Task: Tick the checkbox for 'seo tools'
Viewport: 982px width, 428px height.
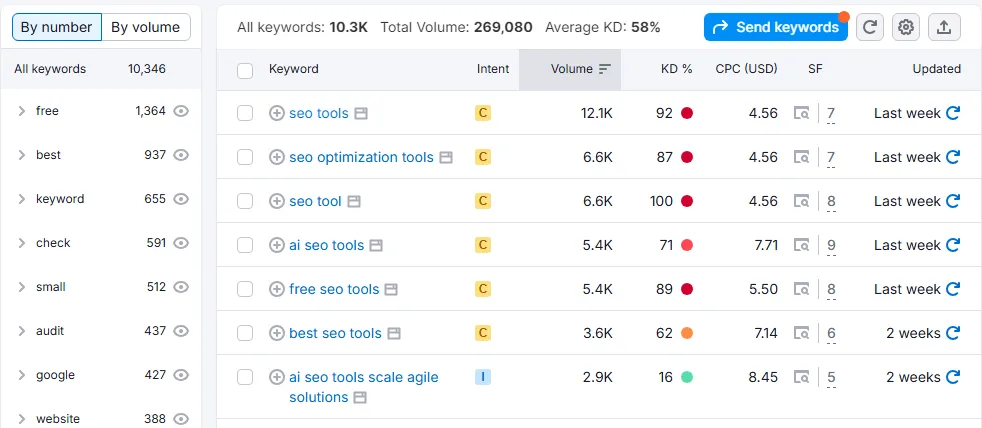Action: [245, 113]
